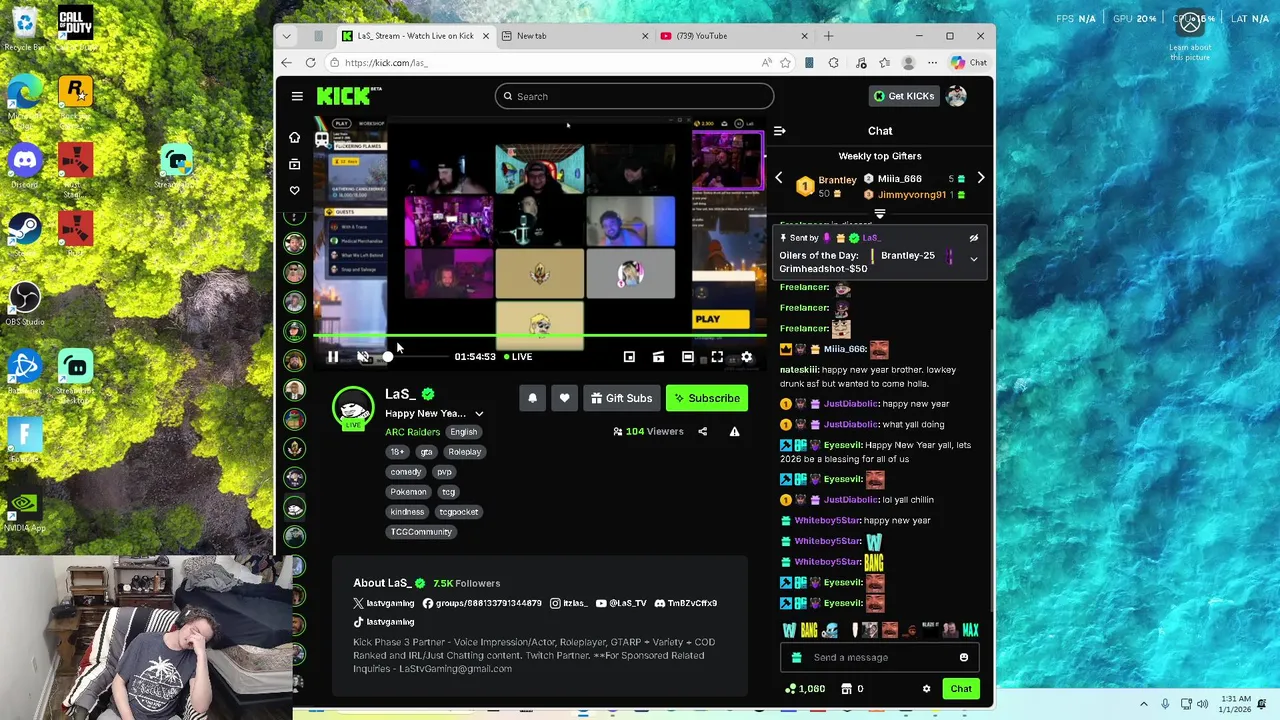Collapse the chat panel with the arrow icon
Image resolution: width=1280 pixels, height=720 pixels.
[779, 131]
